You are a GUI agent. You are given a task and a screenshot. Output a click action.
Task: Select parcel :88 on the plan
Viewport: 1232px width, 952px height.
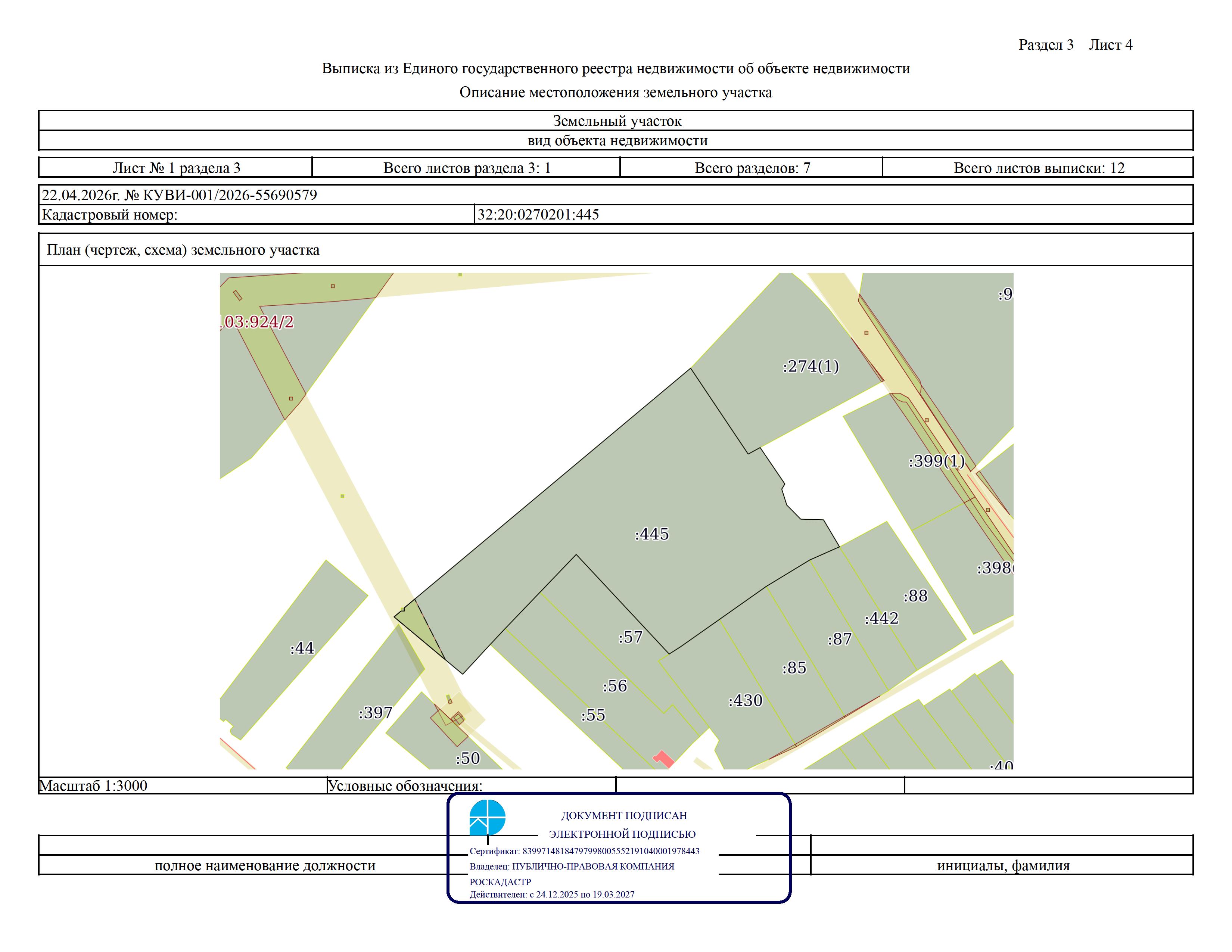915,596
